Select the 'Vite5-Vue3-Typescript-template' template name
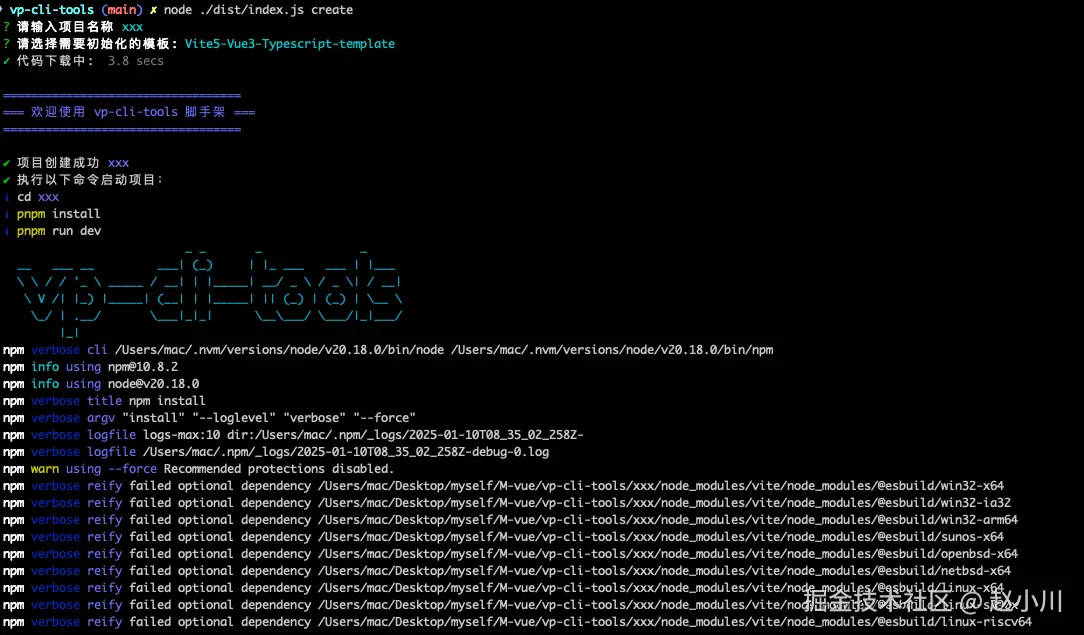1084x635 pixels. pos(290,44)
